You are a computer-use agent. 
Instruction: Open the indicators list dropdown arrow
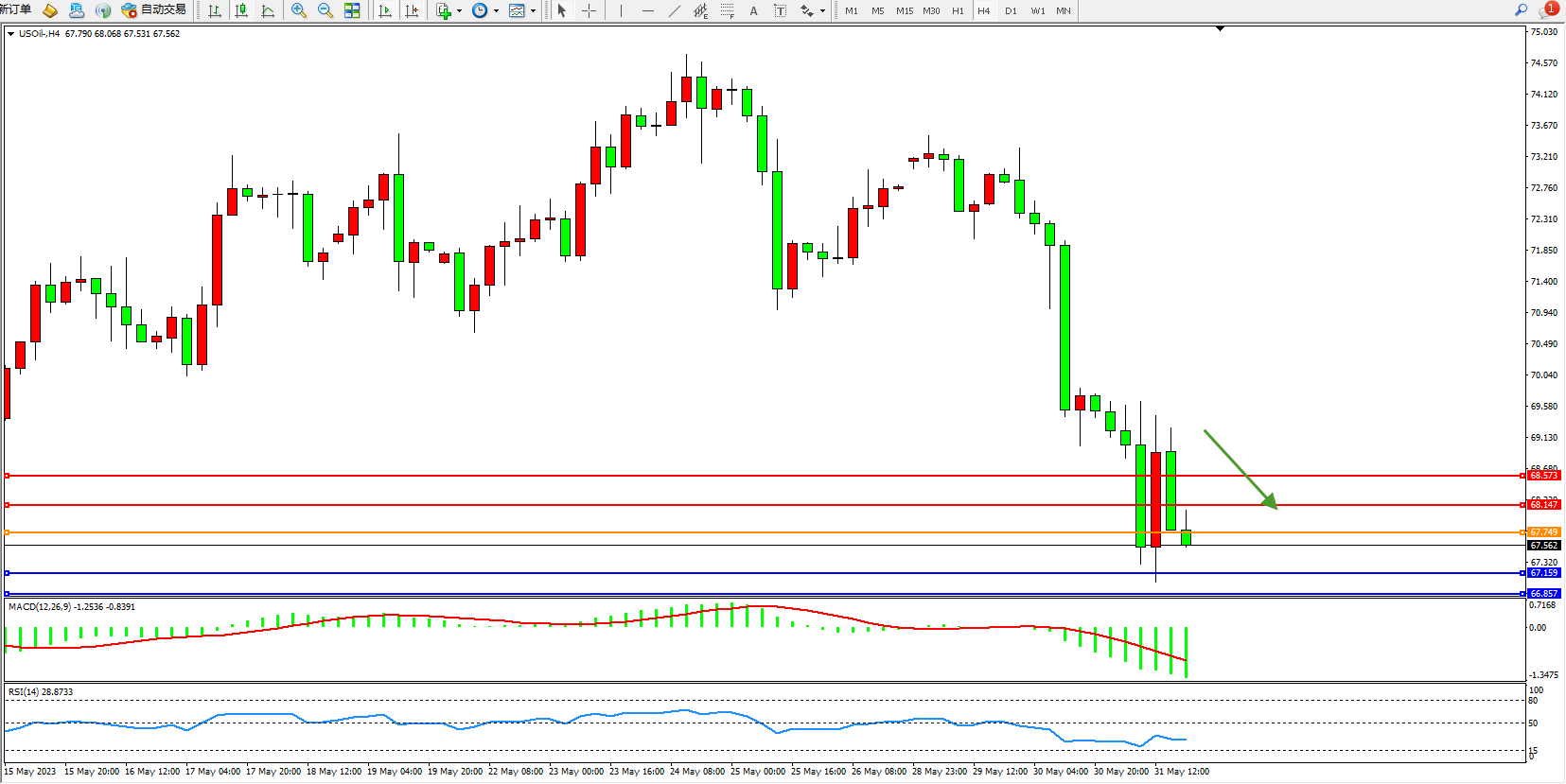(x=459, y=11)
